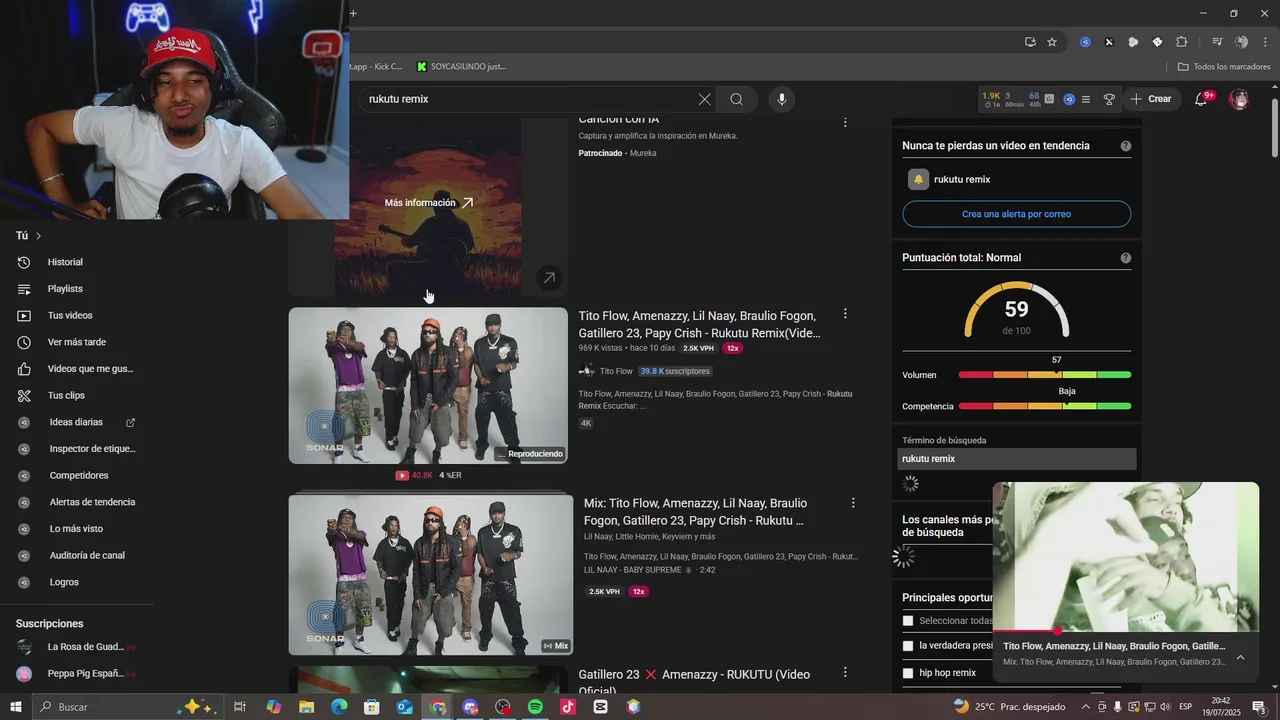Image resolution: width=1280 pixels, height=720 pixels.
Task: Open the SOYCASILINDO bookmark
Action: coord(462,66)
